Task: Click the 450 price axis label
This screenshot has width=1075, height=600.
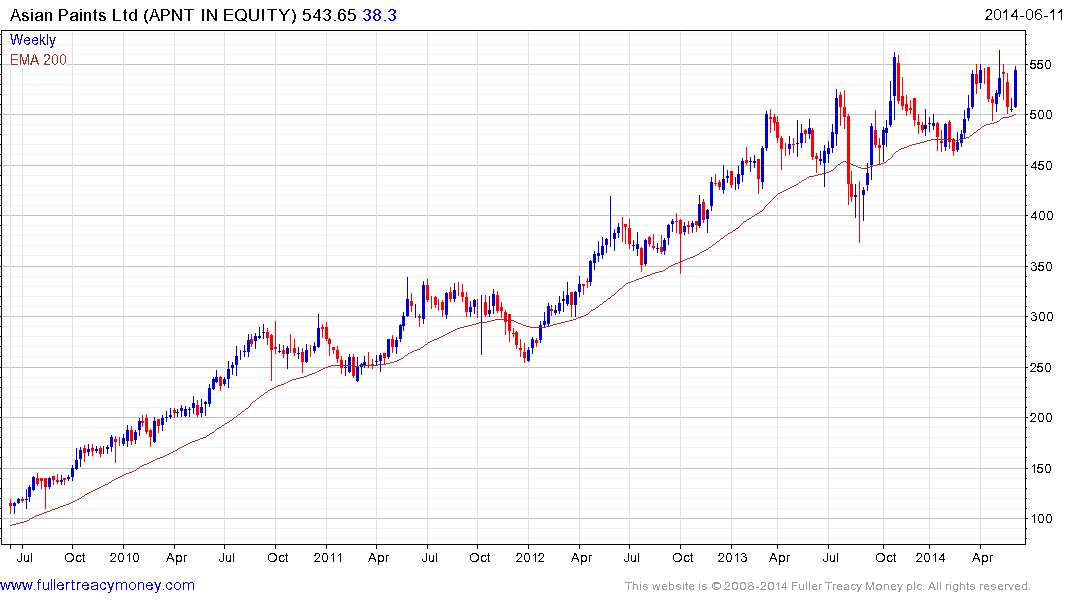Action: 1041,165
